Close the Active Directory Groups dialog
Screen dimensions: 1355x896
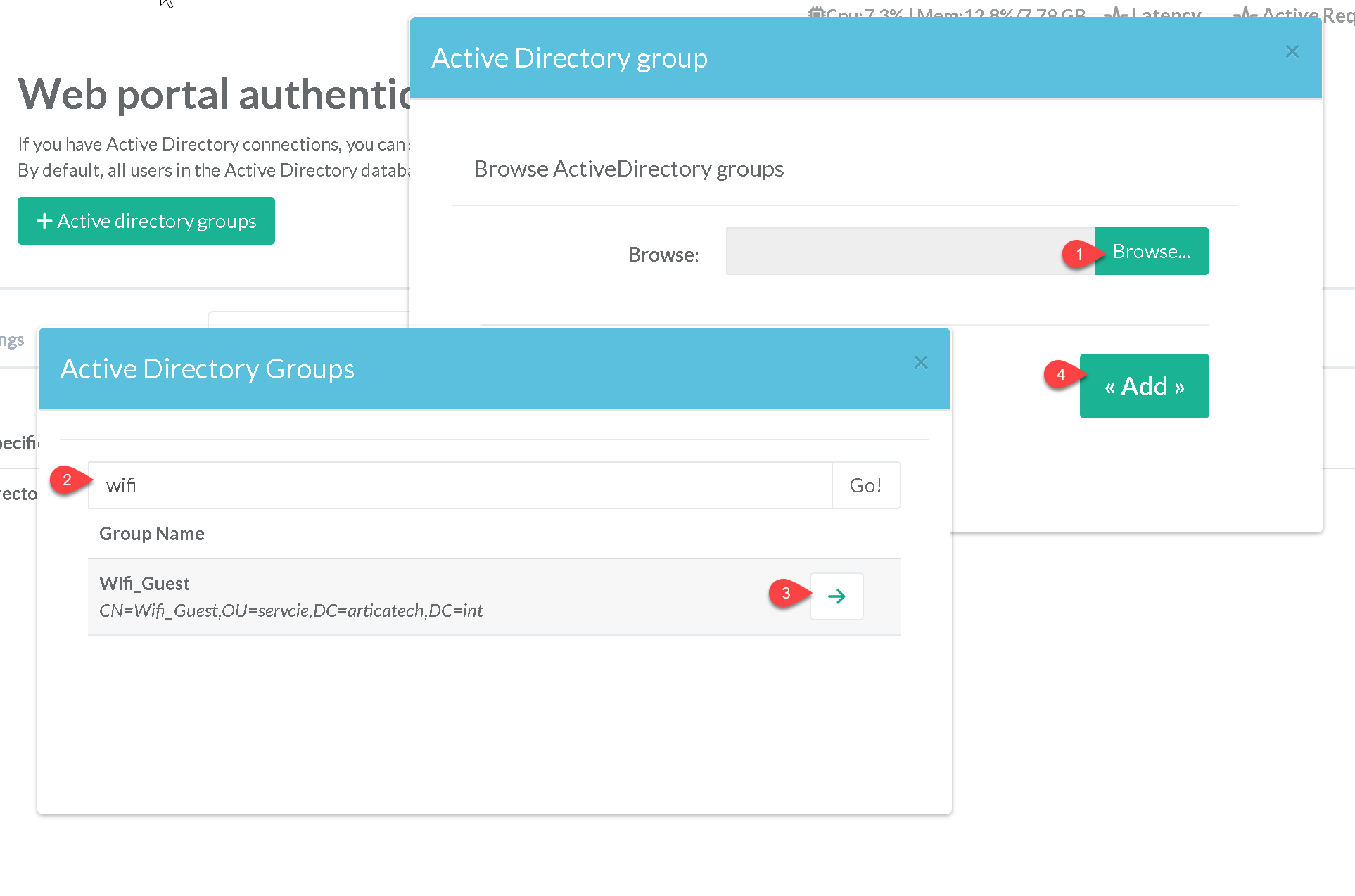pyautogui.click(x=920, y=363)
